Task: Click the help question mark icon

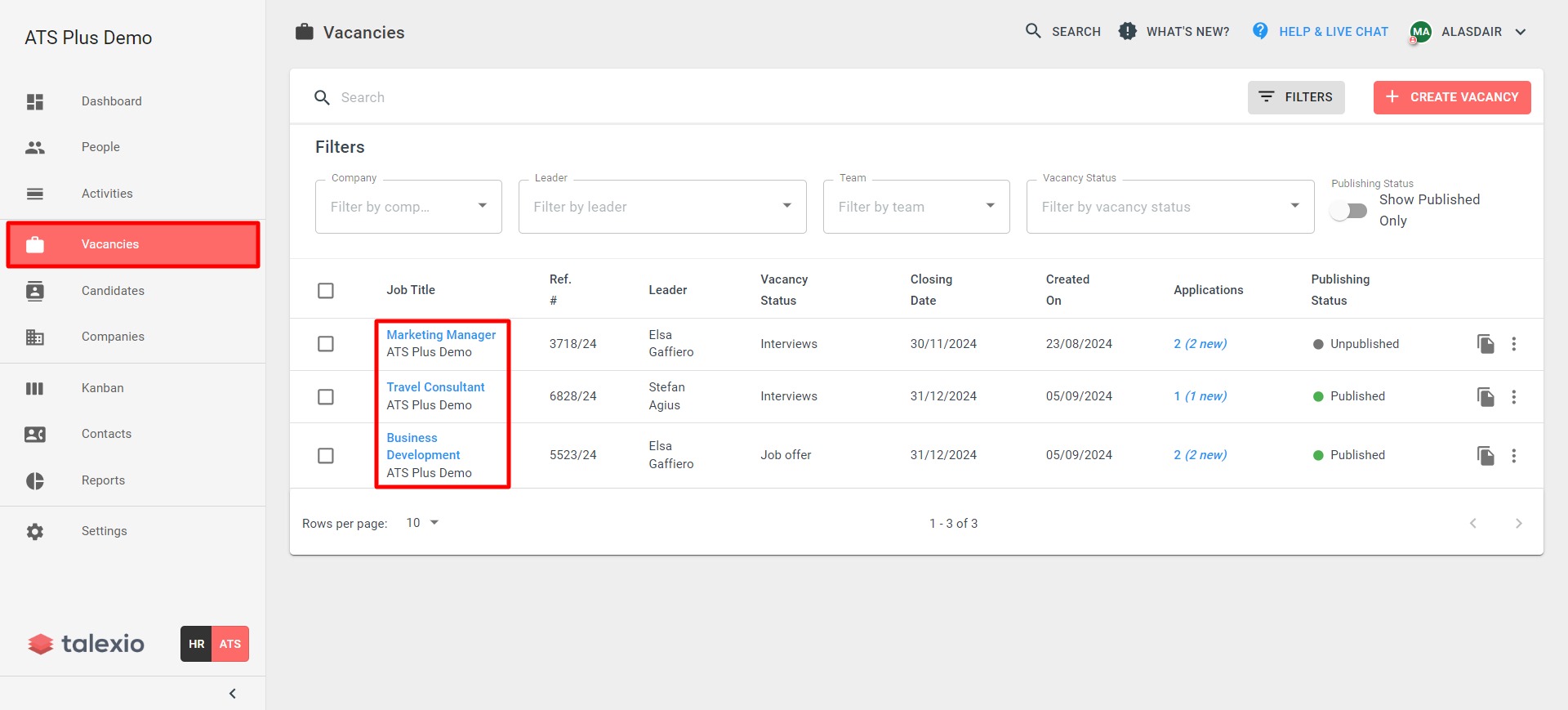Action: pyautogui.click(x=1260, y=31)
